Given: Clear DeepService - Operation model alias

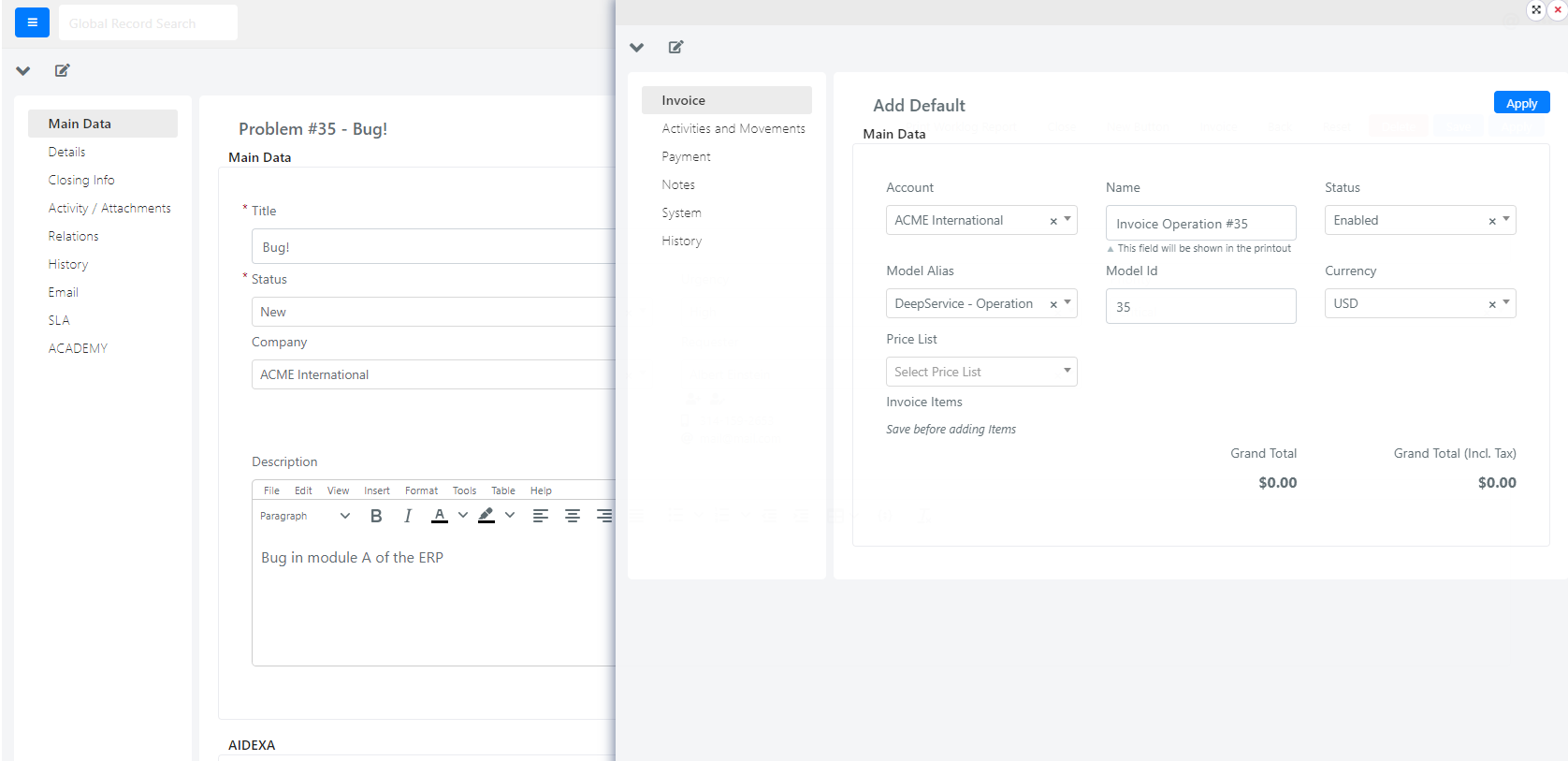Looking at the screenshot, I should (1053, 304).
